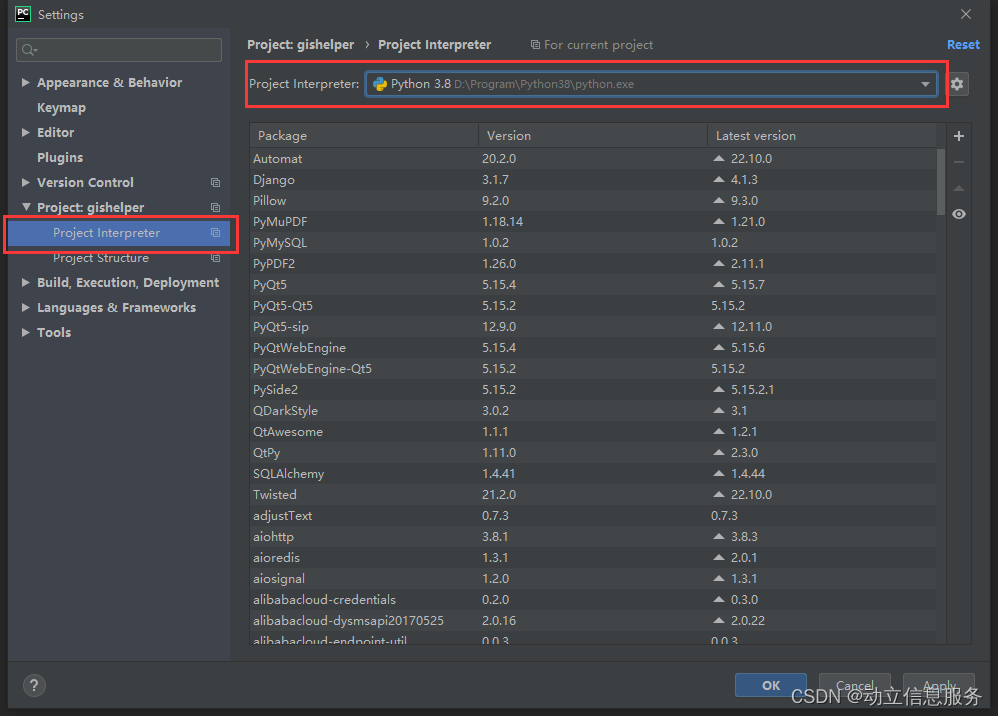Click the settings search field
This screenshot has height=716, width=998.
(118, 49)
